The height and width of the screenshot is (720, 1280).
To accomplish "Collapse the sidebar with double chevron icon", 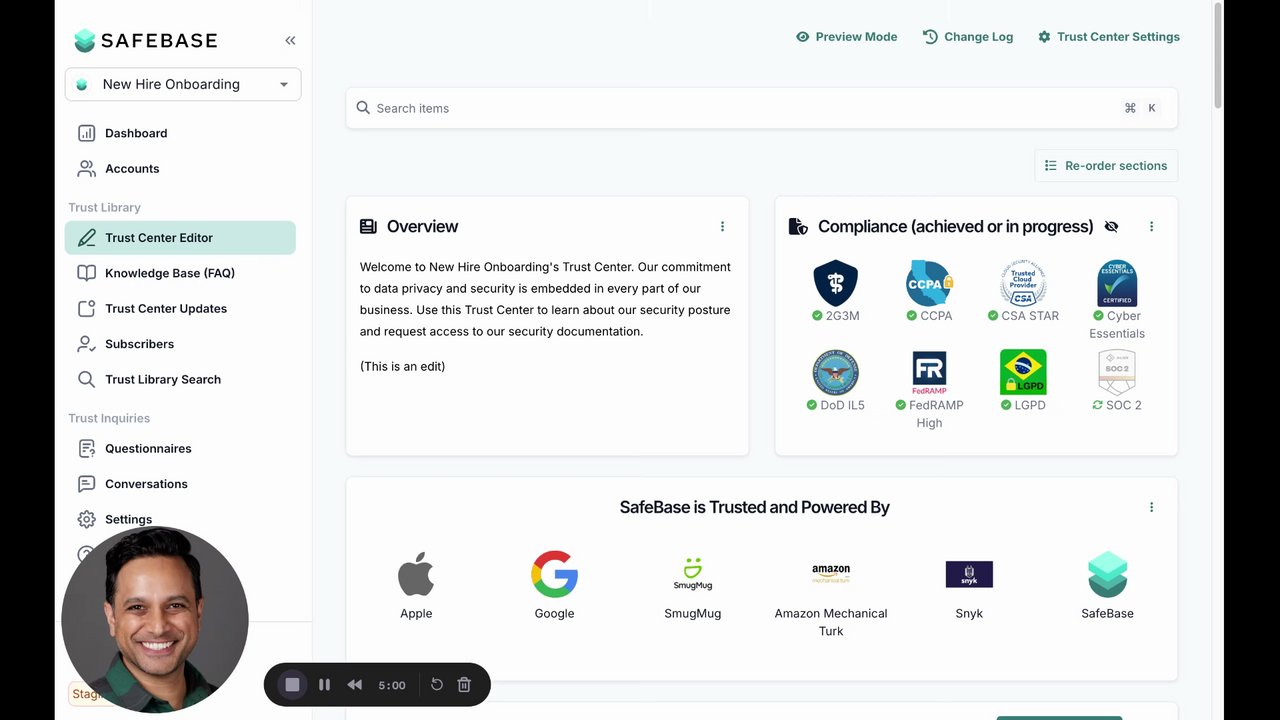I will pos(290,41).
